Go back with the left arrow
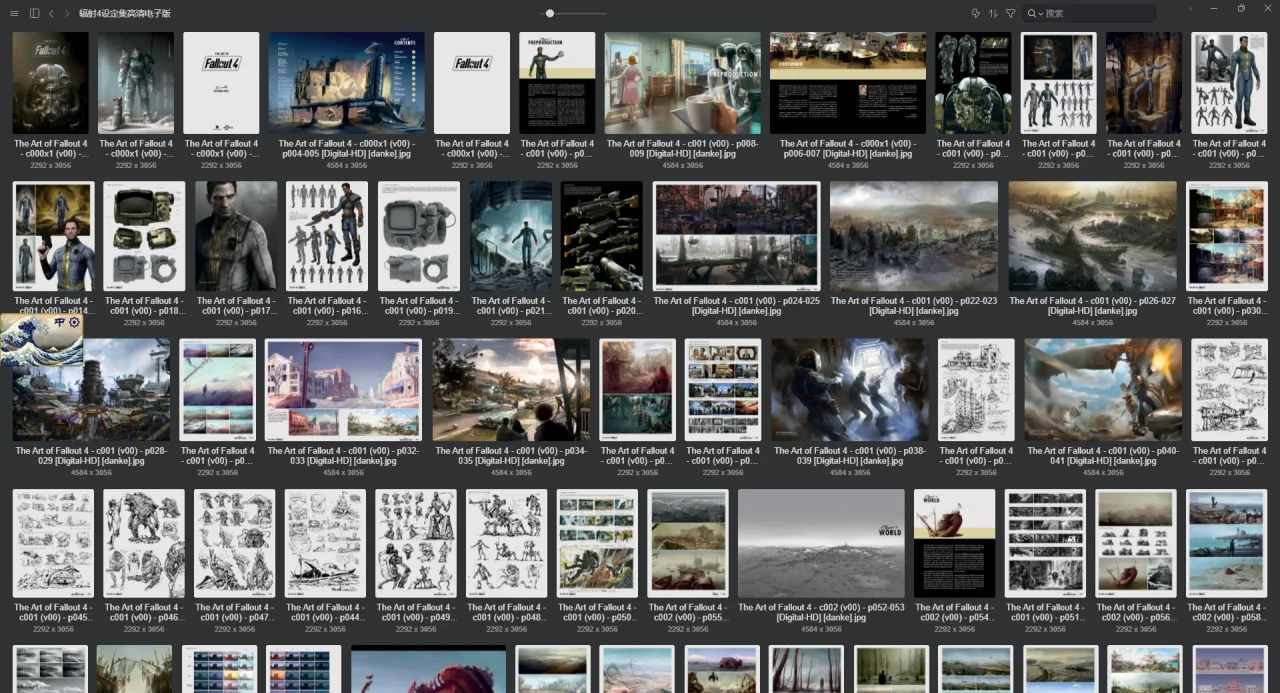This screenshot has height=693, width=1280. click(x=51, y=13)
